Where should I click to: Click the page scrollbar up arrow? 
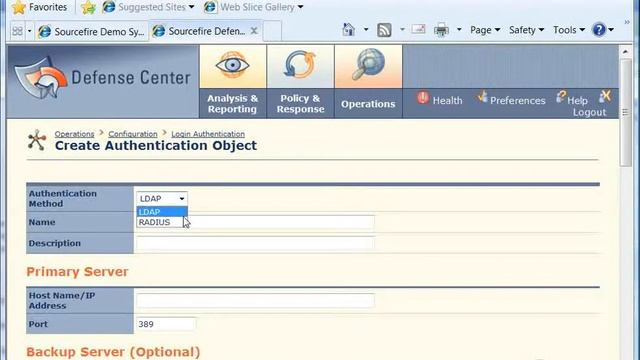click(625, 52)
